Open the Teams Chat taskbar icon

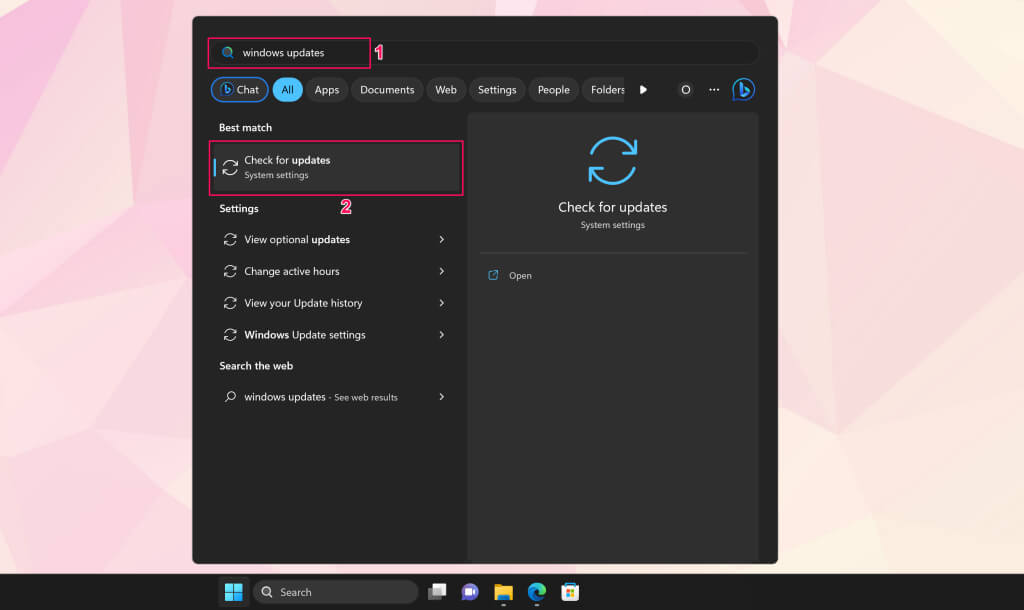pyautogui.click(x=470, y=592)
